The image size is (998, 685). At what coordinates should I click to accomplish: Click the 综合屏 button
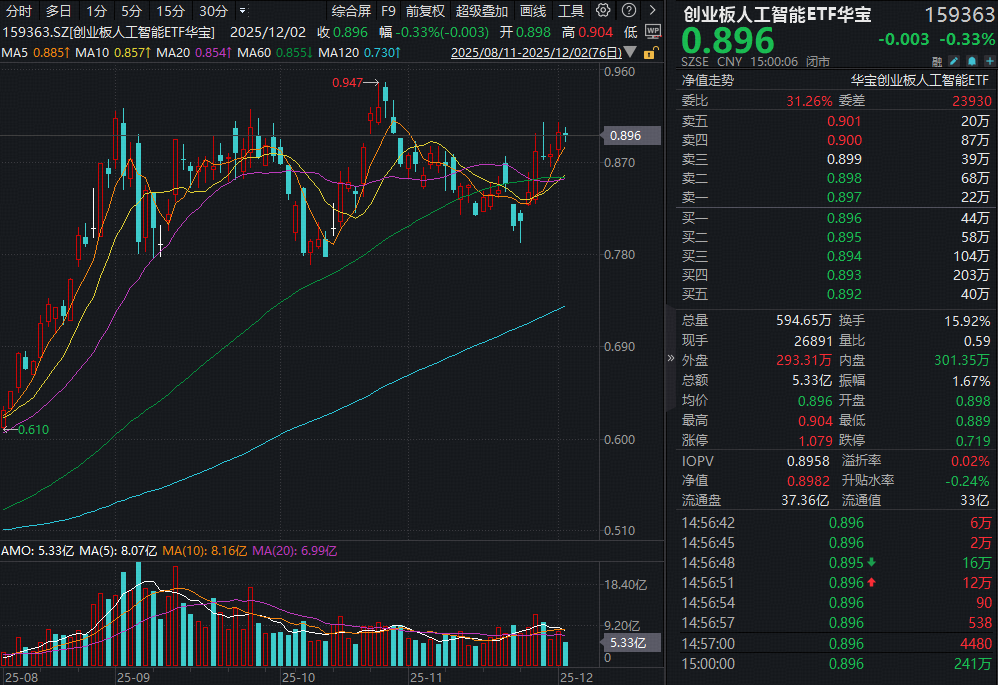tap(351, 11)
